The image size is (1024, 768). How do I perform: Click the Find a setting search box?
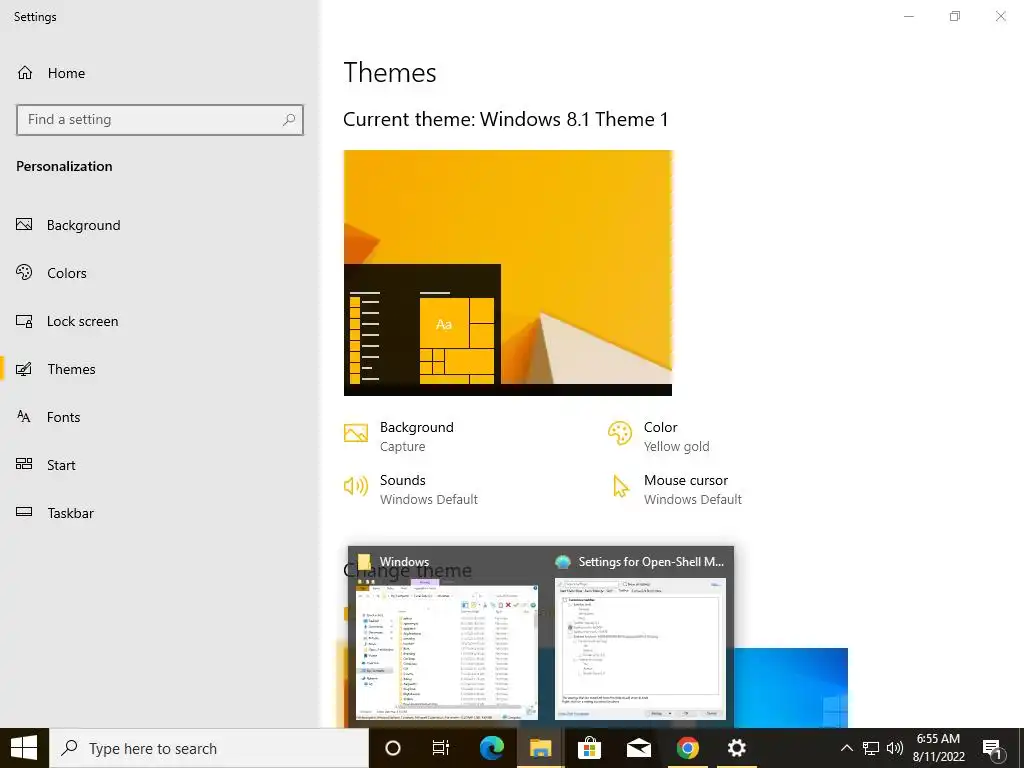click(x=160, y=120)
